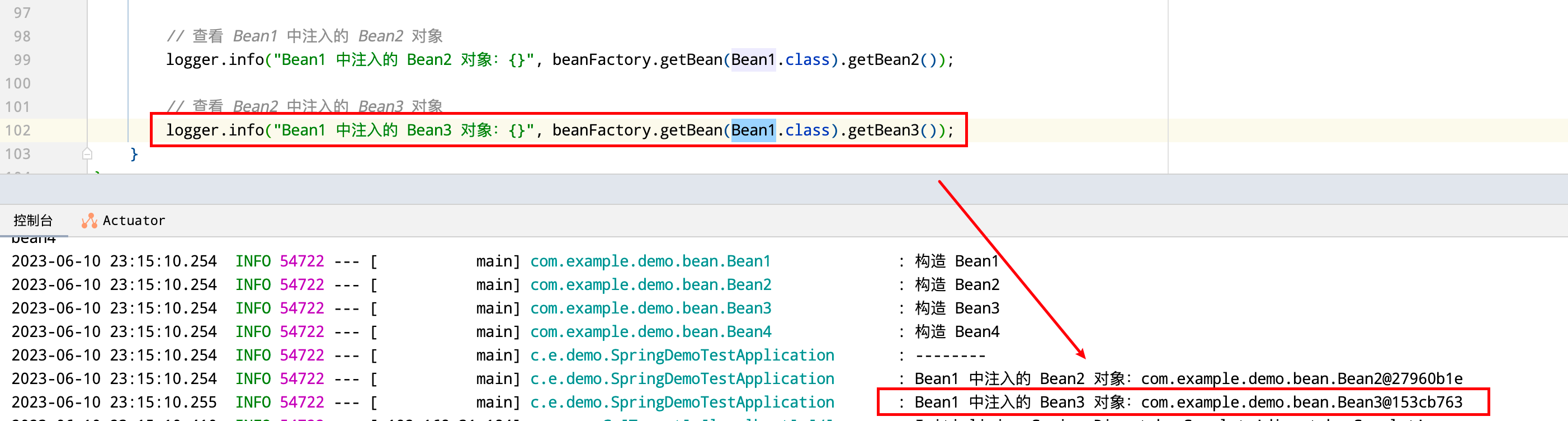Click line number 98 in gutter
The image size is (1568, 421).
[22, 36]
